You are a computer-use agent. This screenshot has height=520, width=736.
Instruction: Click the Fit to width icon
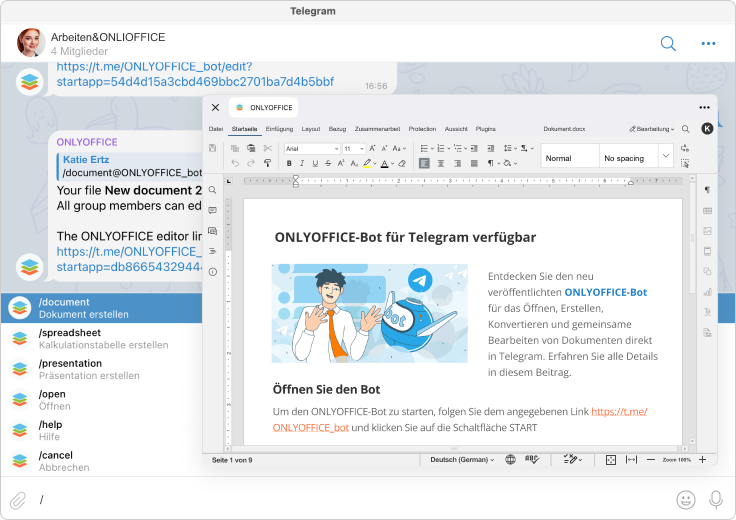point(631,459)
